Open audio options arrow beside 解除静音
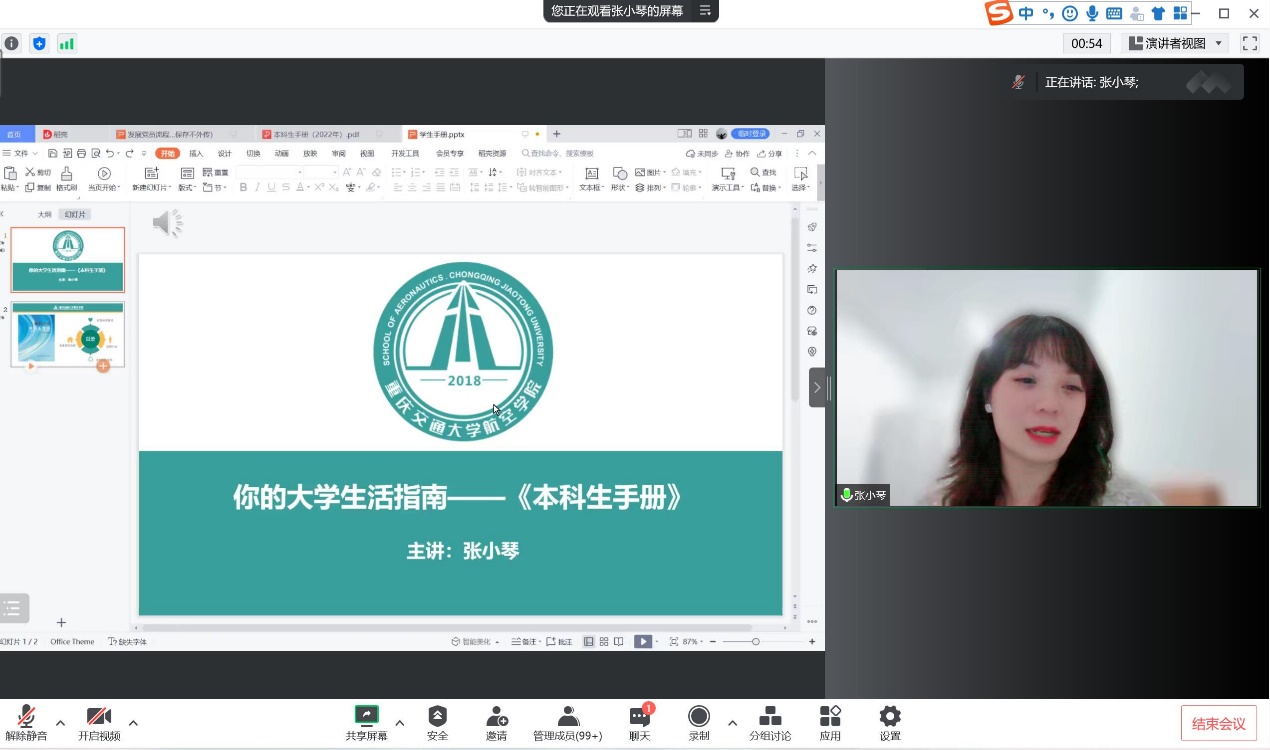This screenshot has height=750, width=1270. pos(60,722)
